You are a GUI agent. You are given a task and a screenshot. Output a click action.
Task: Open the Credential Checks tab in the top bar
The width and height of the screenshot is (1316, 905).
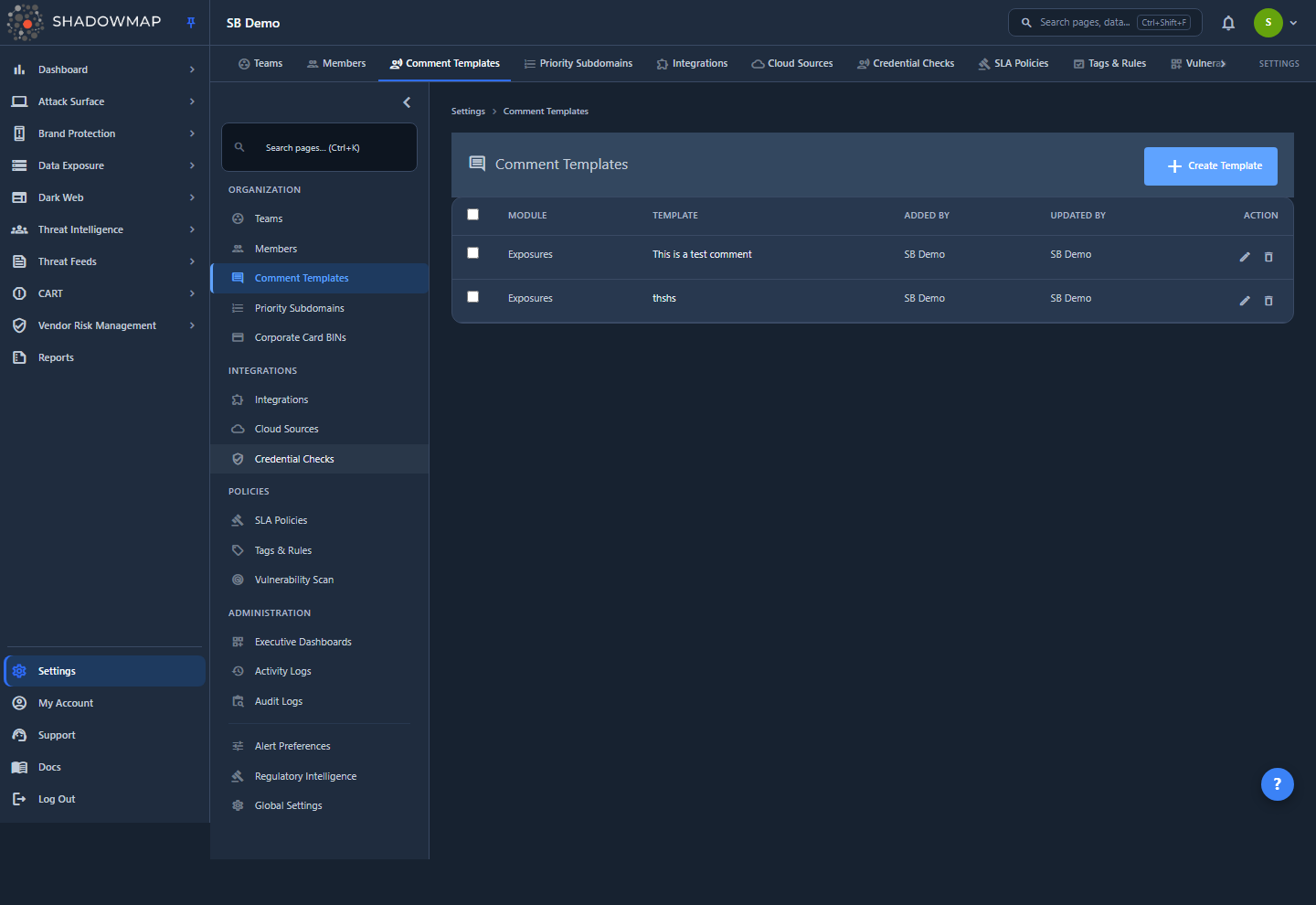[906, 64]
